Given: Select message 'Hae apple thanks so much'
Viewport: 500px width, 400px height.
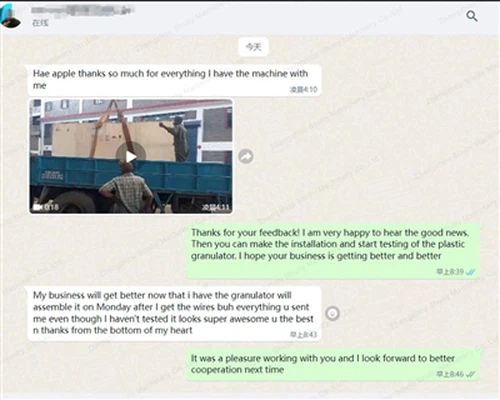Looking at the screenshot, I should point(174,80).
